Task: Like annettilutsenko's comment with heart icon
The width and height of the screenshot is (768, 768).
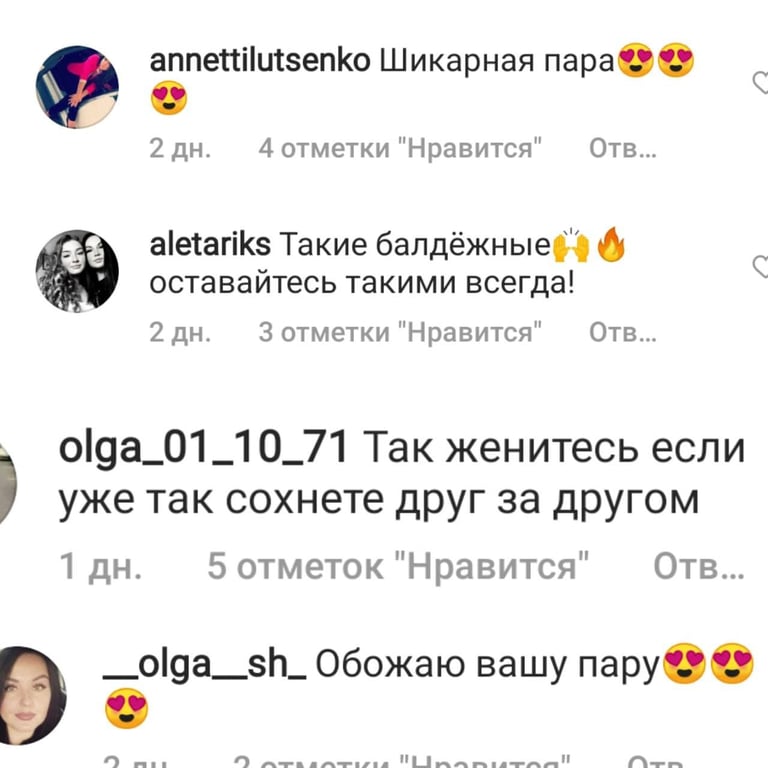Action: coord(761,82)
